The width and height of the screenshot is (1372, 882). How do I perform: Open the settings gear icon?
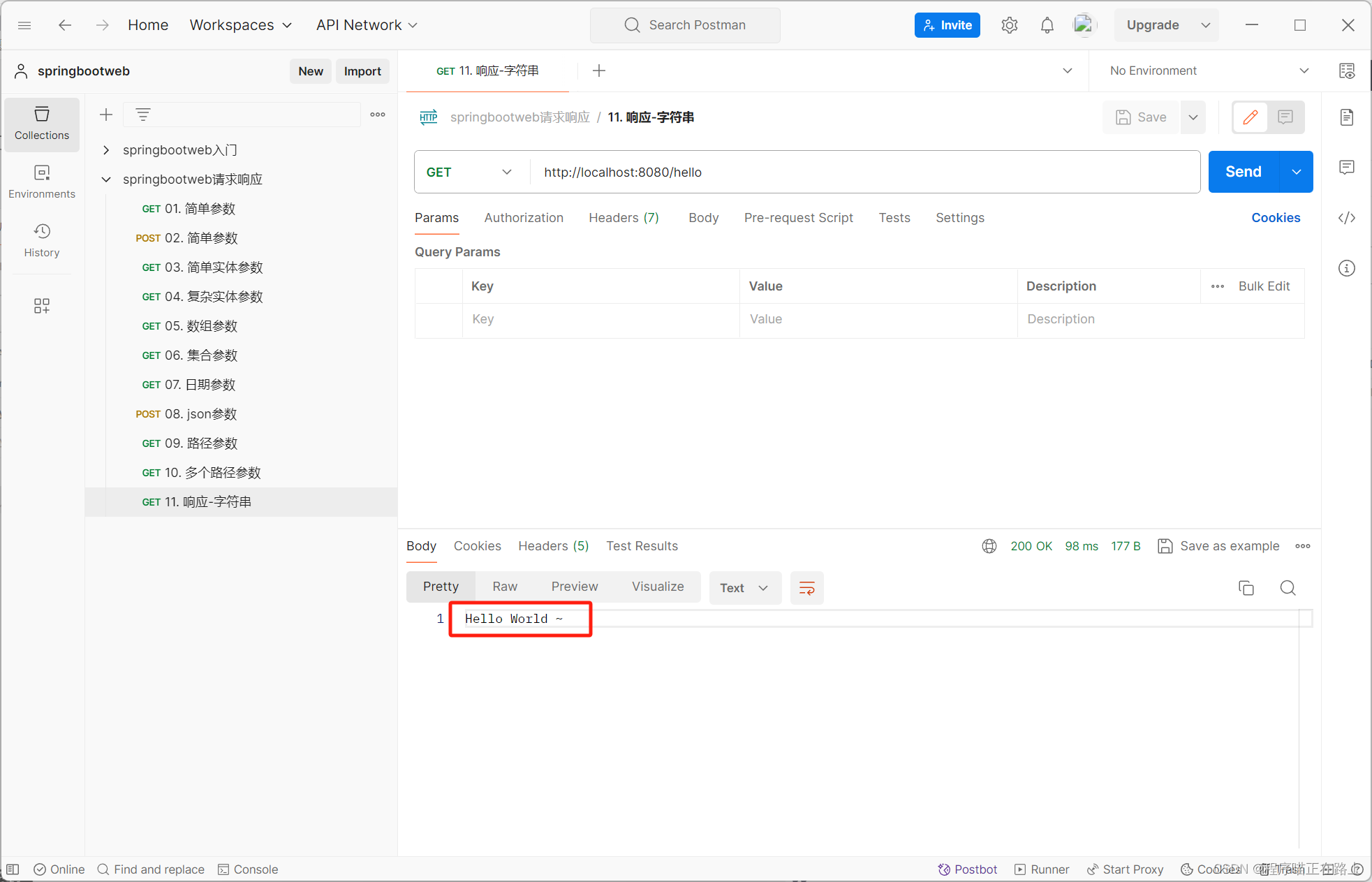1009,25
